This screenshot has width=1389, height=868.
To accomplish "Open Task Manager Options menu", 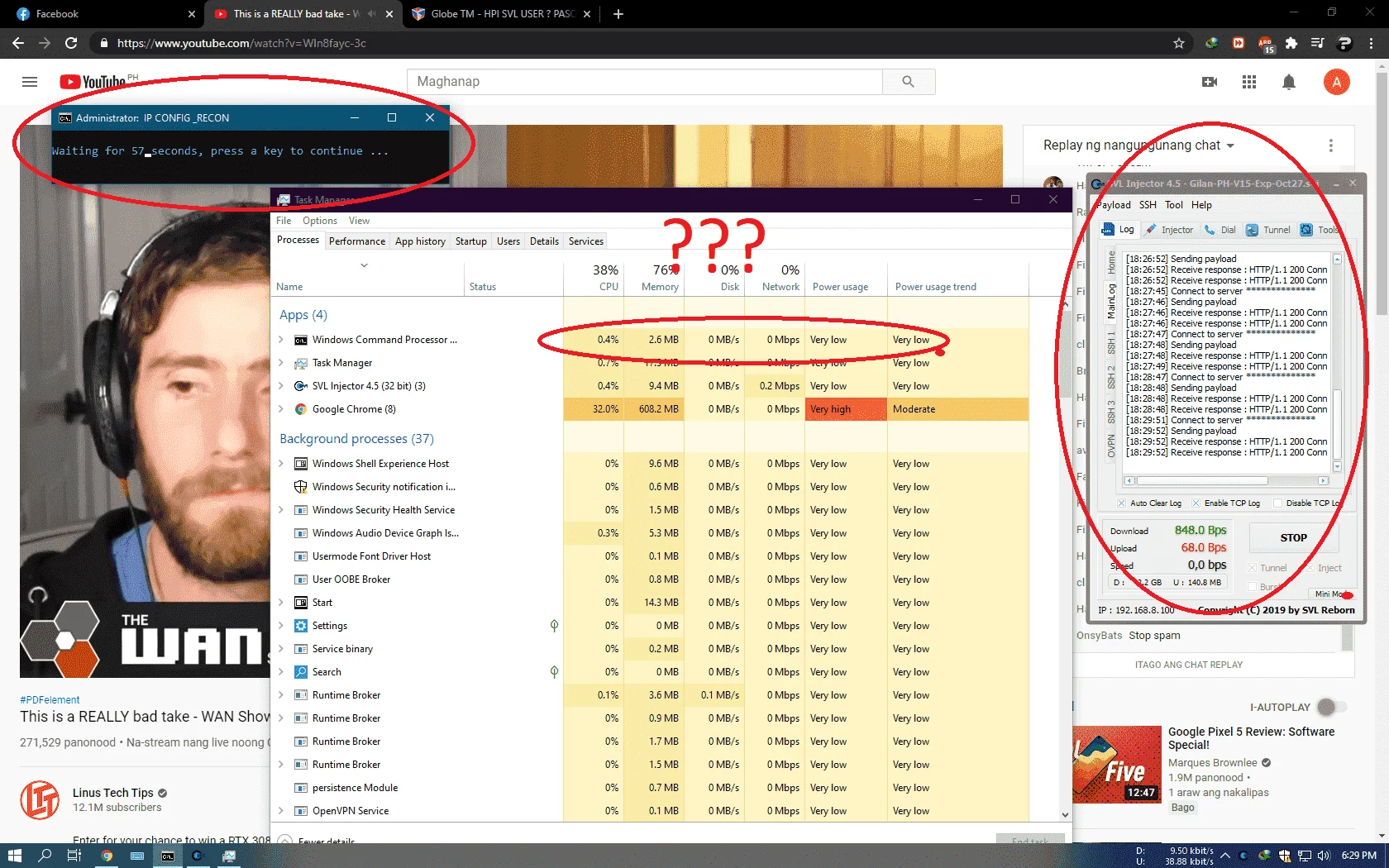I will (320, 221).
